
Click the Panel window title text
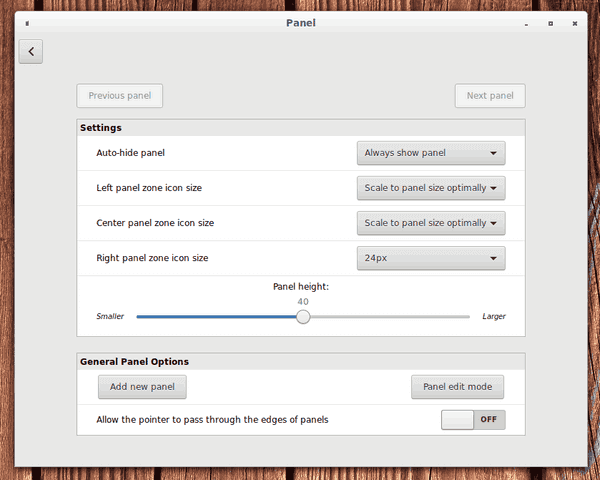[301, 23]
